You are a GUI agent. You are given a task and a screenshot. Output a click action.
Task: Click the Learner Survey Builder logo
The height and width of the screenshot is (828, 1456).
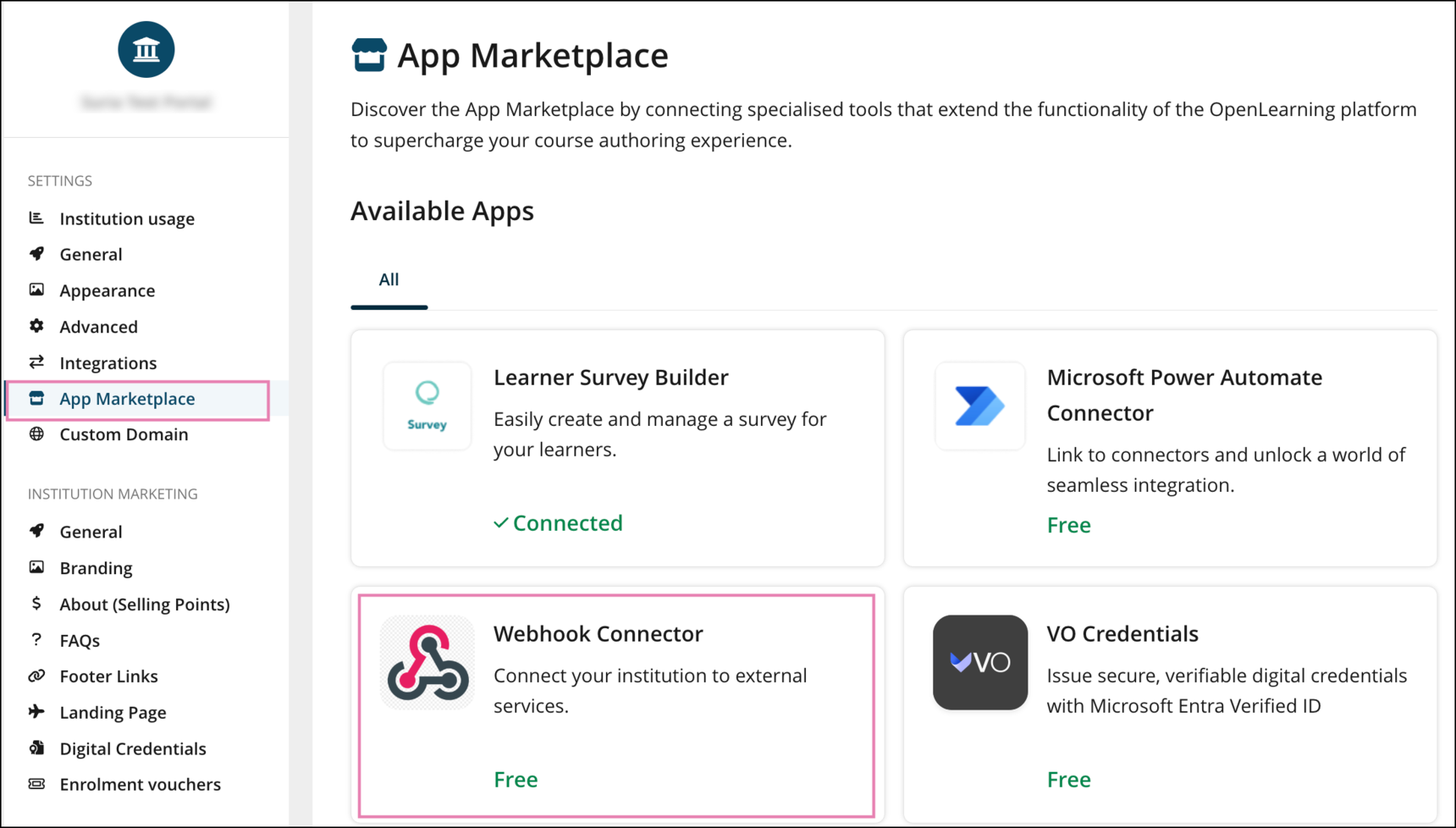click(427, 406)
